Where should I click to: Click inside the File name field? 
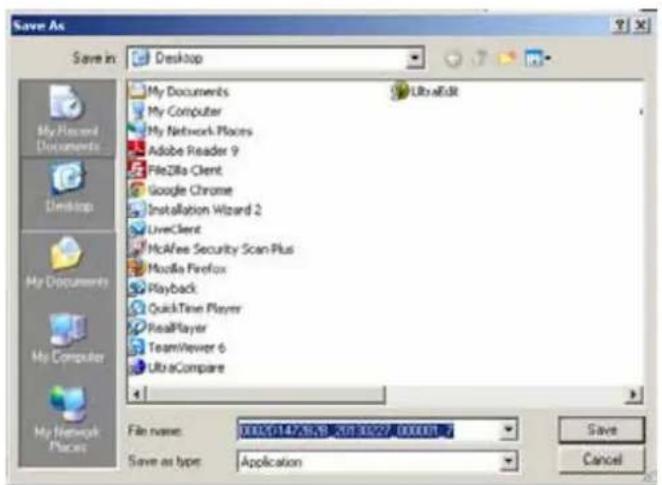(369, 430)
